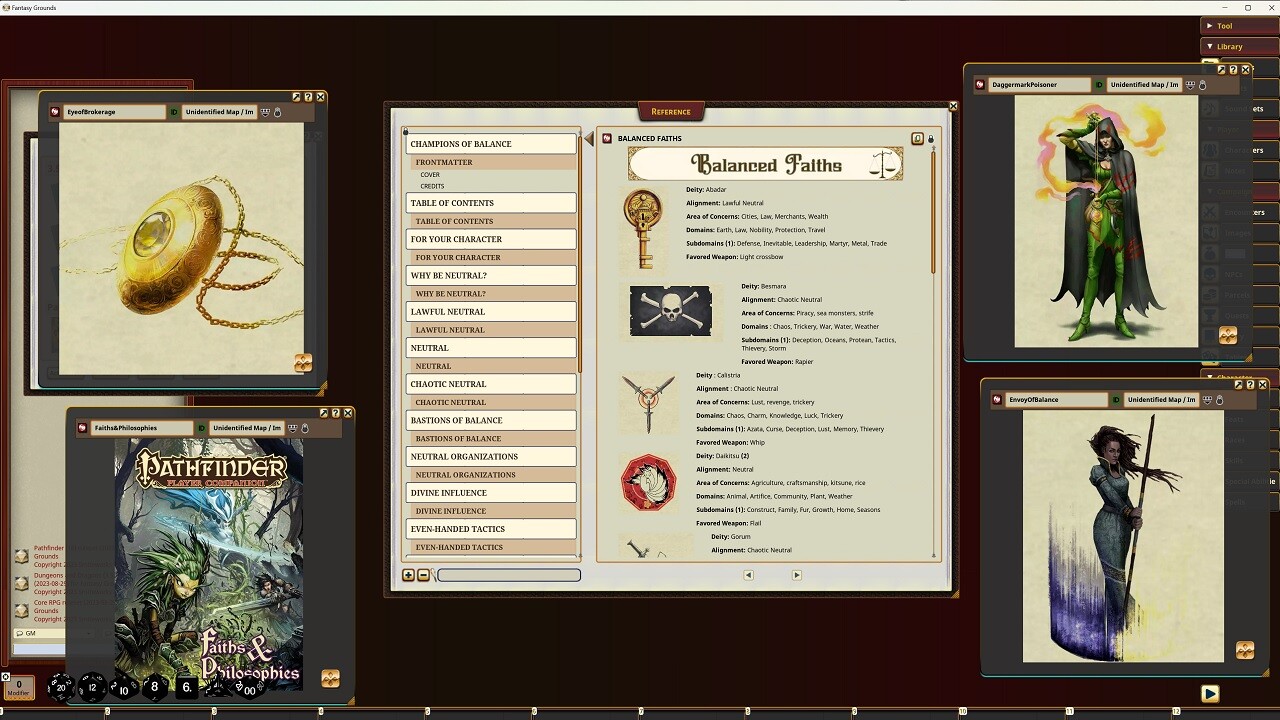Screen dimensions: 1280x720
Task: Expand the Tool section in the right sidebar
Action: pos(1222,25)
